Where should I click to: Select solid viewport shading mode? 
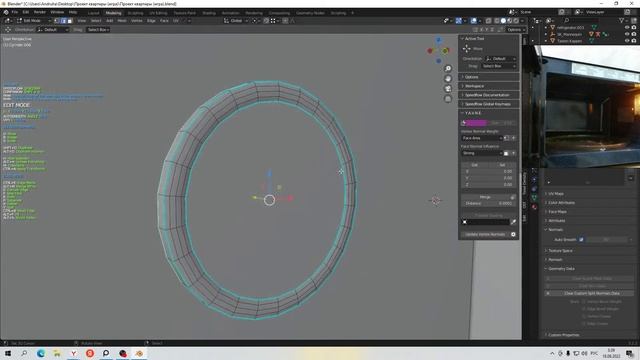[503, 21]
